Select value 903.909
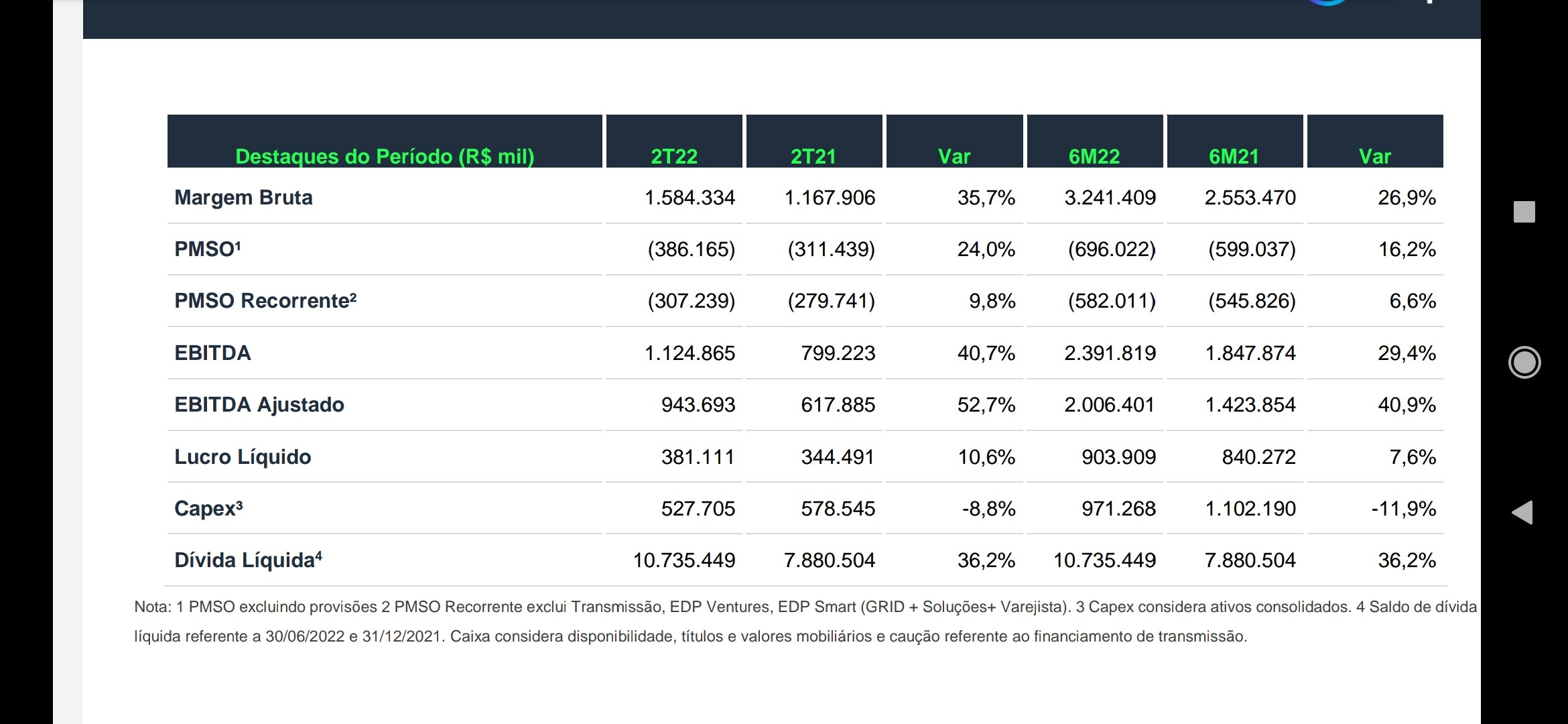The height and width of the screenshot is (724, 1568). (x=1118, y=457)
